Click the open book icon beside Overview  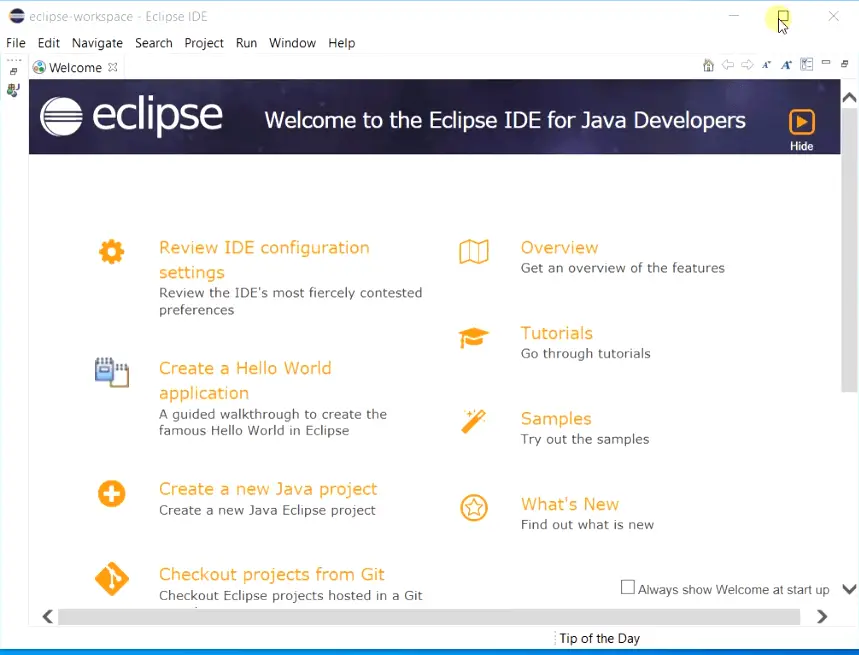click(x=474, y=252)
